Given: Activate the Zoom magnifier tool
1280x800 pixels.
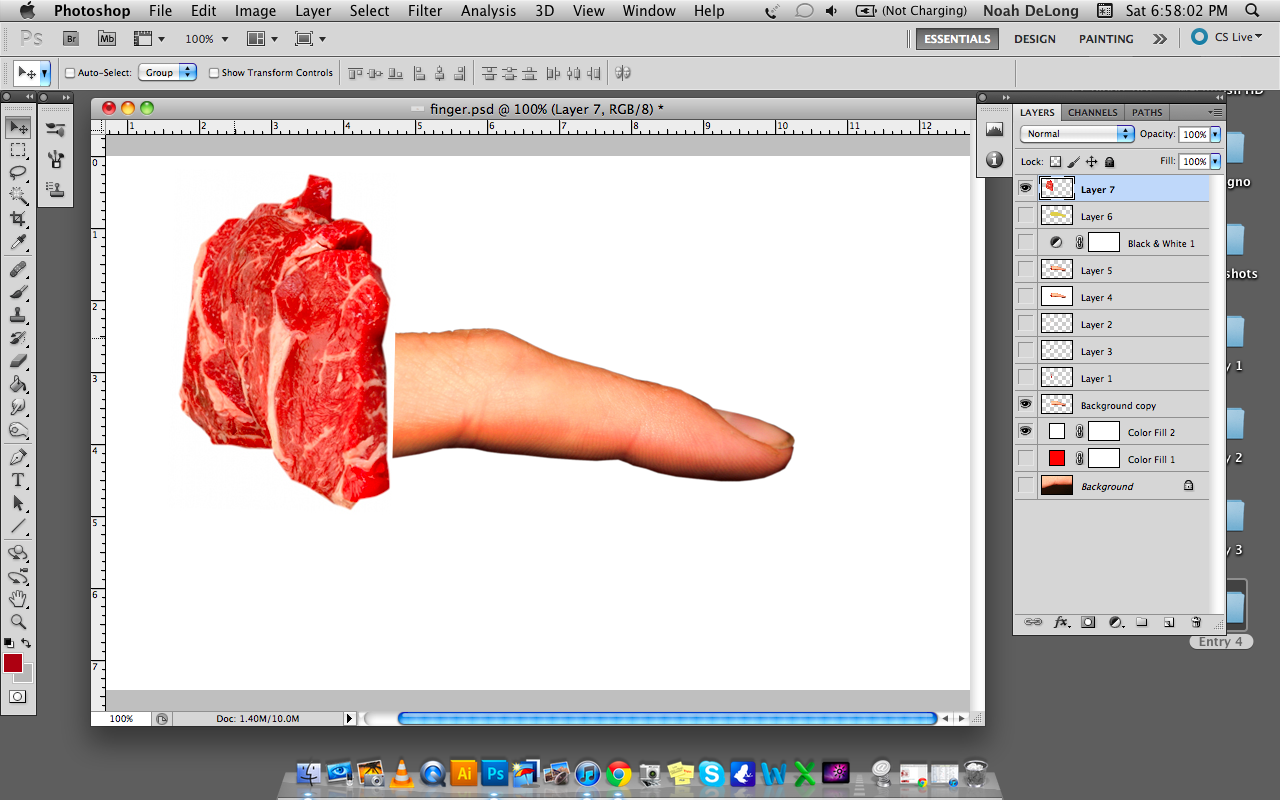Looking at the screenshot, I should pos(18,622).
